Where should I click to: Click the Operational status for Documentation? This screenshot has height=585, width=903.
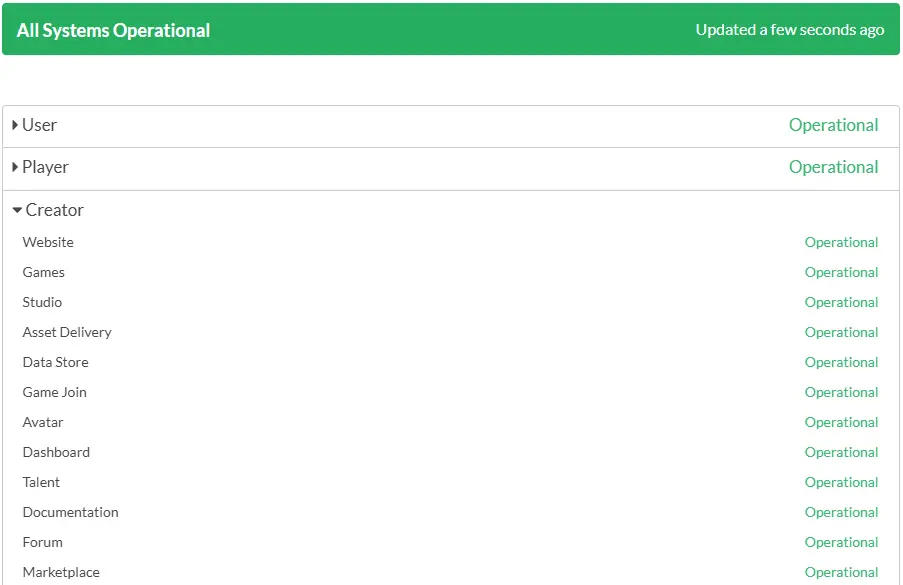coord(841,512)
